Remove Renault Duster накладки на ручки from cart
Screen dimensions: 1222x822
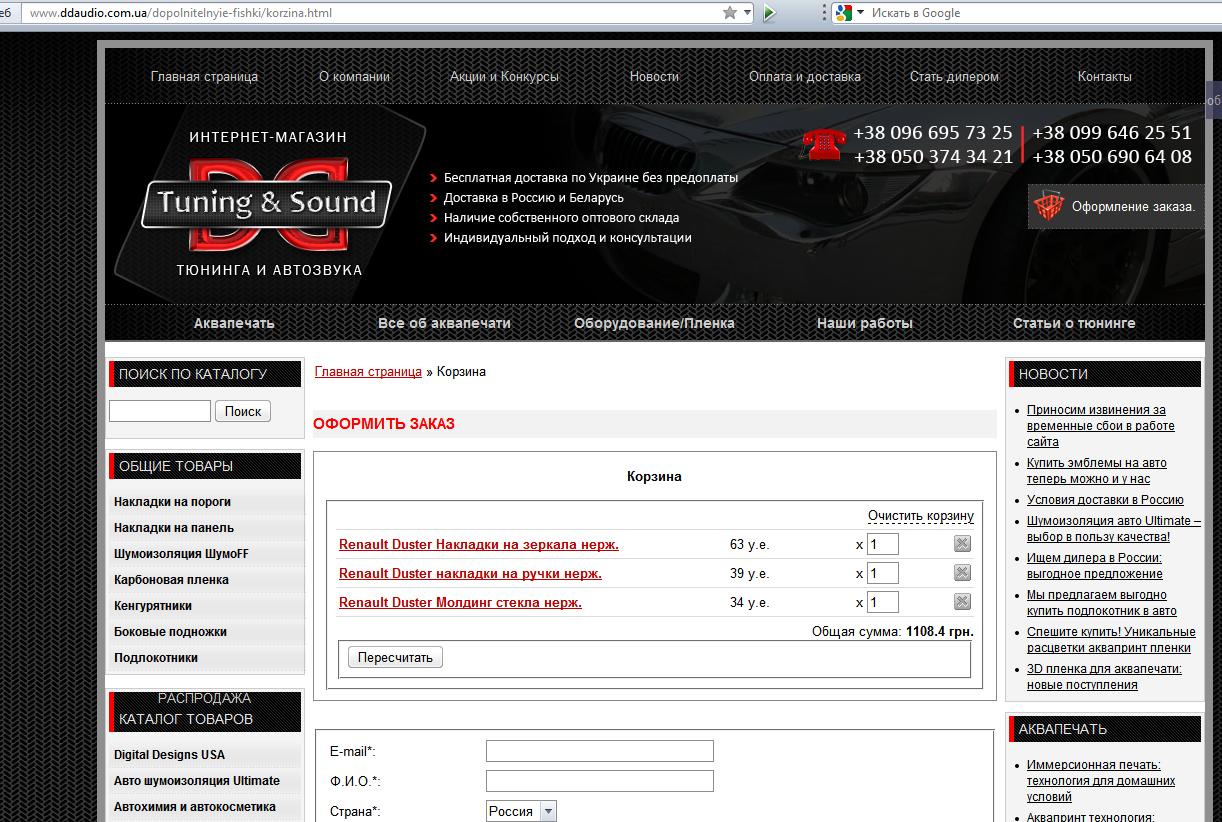[962, 573]
